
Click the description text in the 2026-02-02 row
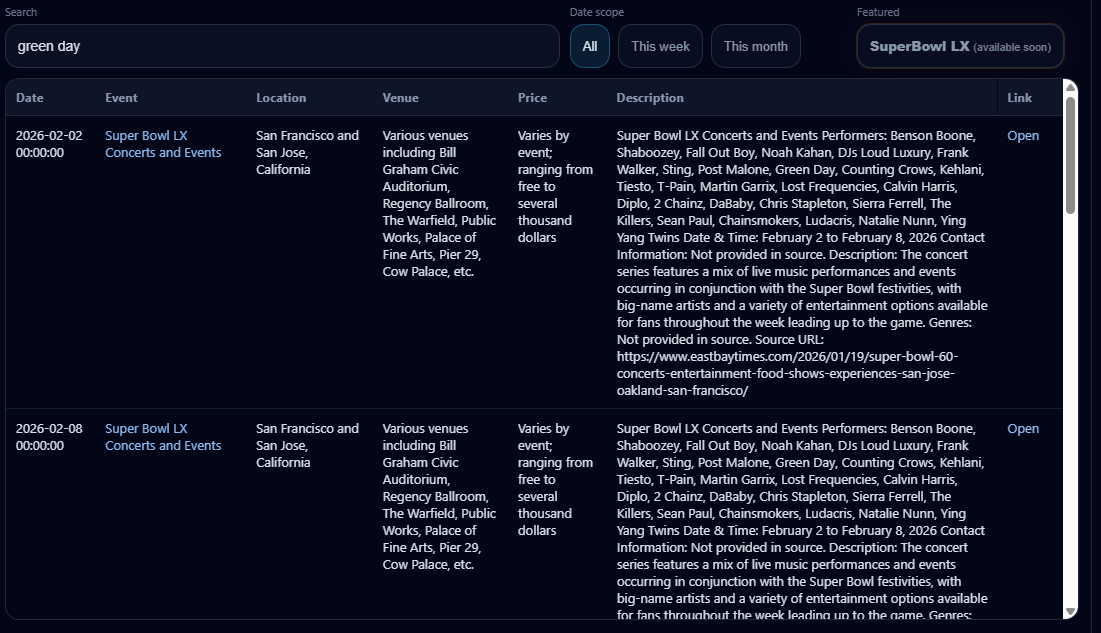[x=802, y=263]
